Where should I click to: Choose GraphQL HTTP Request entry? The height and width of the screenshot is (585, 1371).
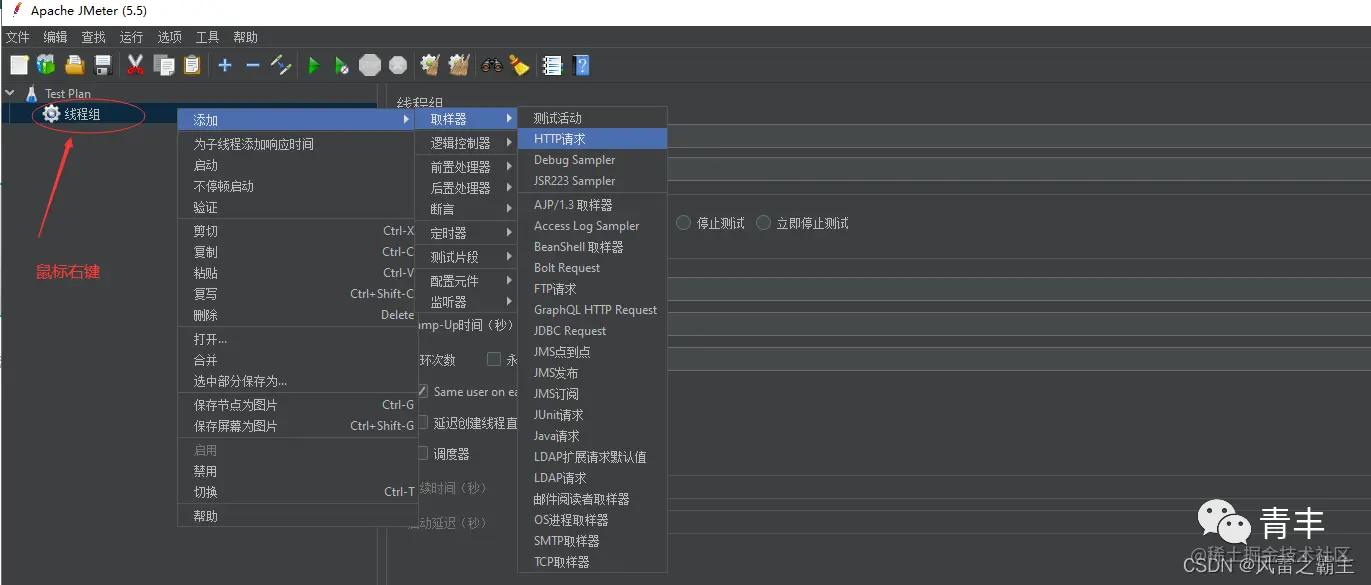pyautogui.click(x=592, y=310)
